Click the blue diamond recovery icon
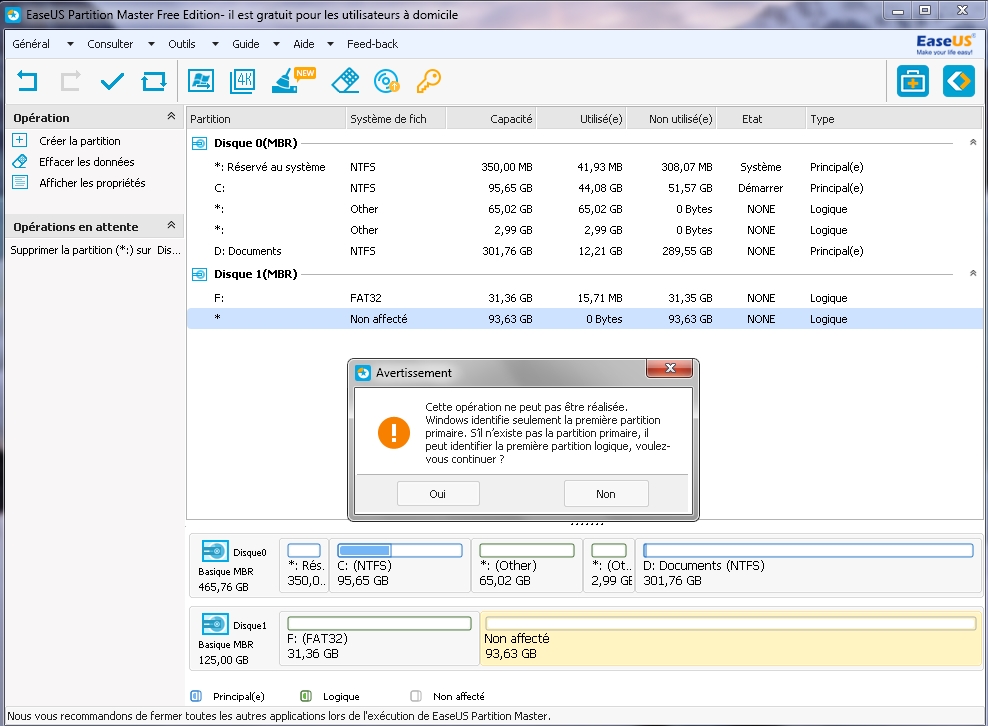Image resolution: width=988 pixels, height=726 pixels. tap(959, 81)
